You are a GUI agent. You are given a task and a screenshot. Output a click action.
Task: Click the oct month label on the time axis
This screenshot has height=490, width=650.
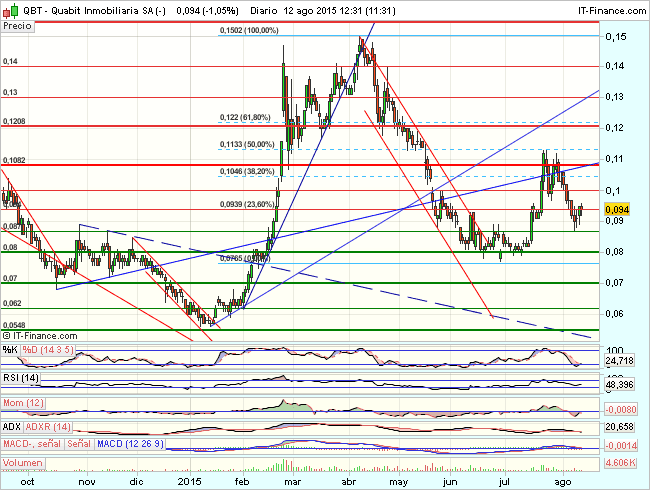click(x=28, y=482)
